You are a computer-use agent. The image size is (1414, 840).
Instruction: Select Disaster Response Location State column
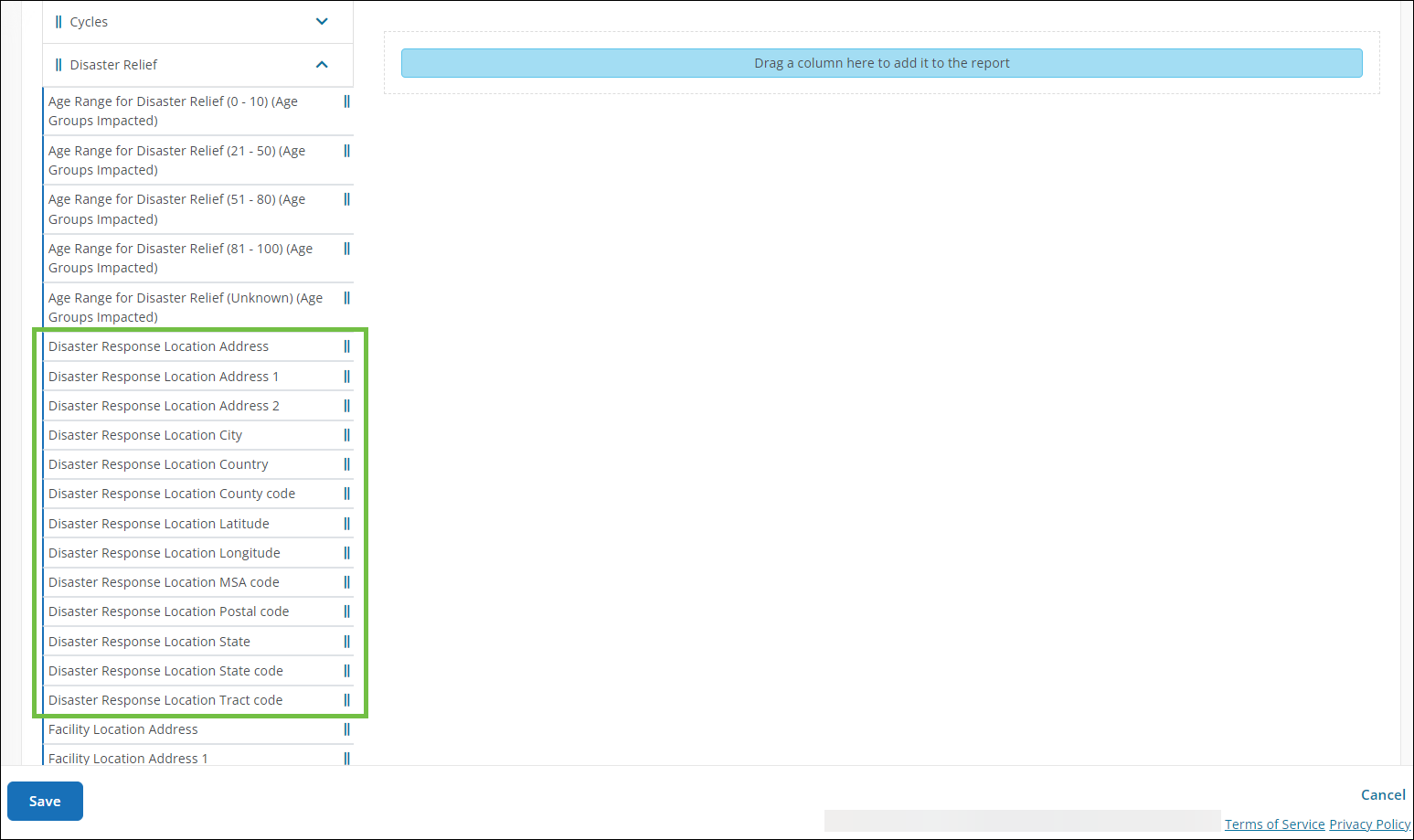[x=198, y=642]
